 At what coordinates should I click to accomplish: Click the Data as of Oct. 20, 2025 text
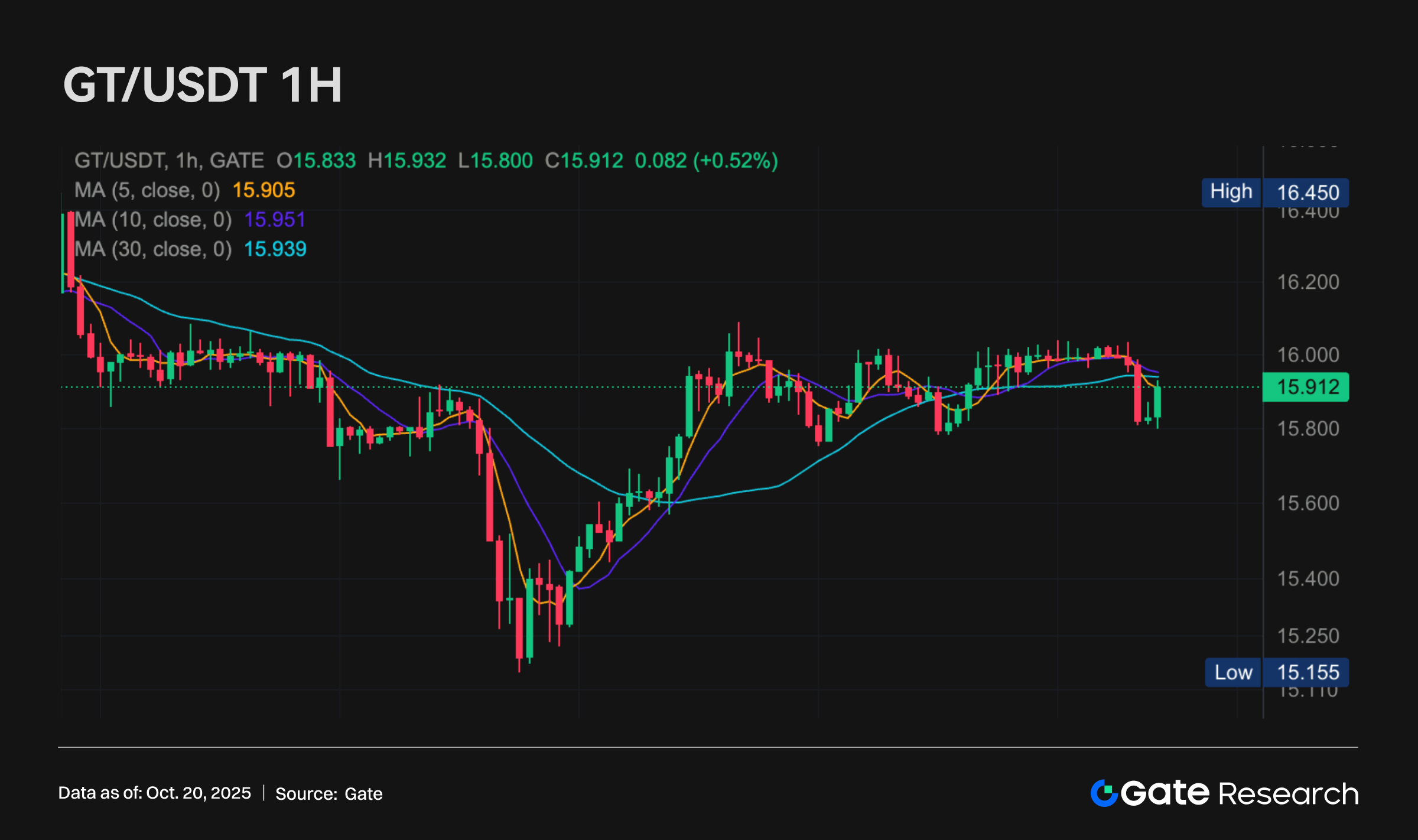155,793
